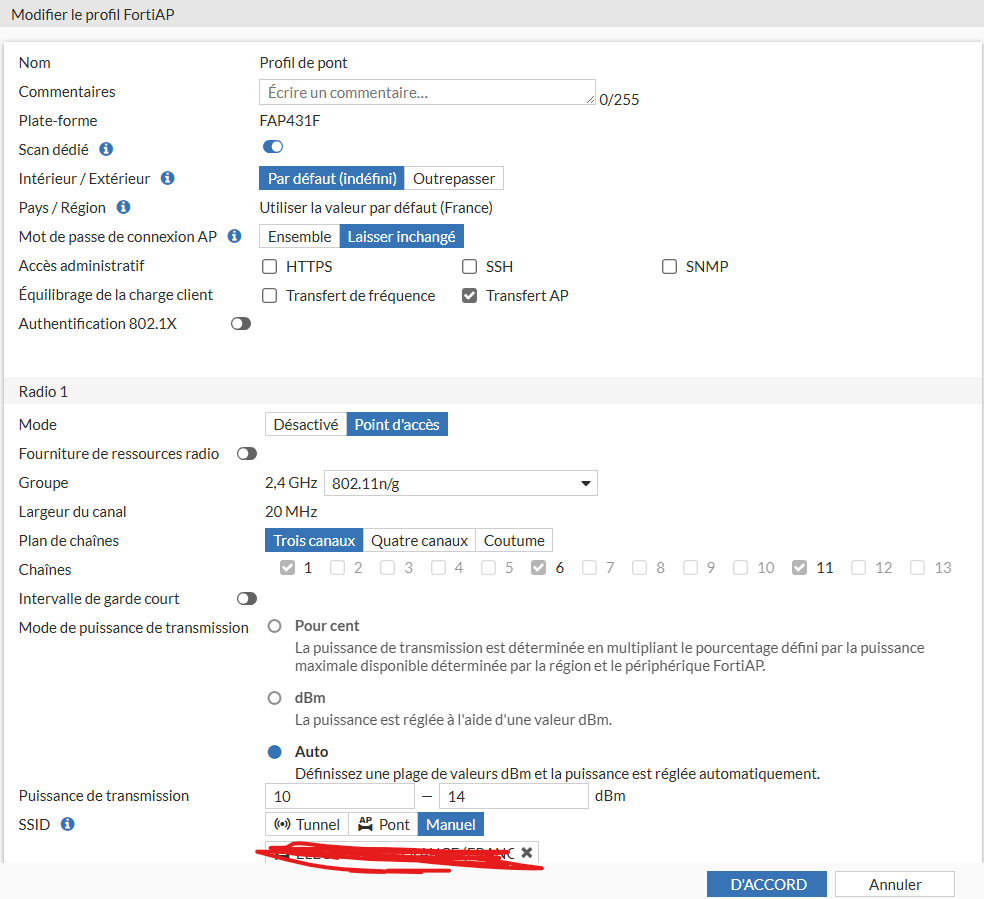Click info icon next to Scan dédié
Screen dimensions: 984x899
pos(106,149)
